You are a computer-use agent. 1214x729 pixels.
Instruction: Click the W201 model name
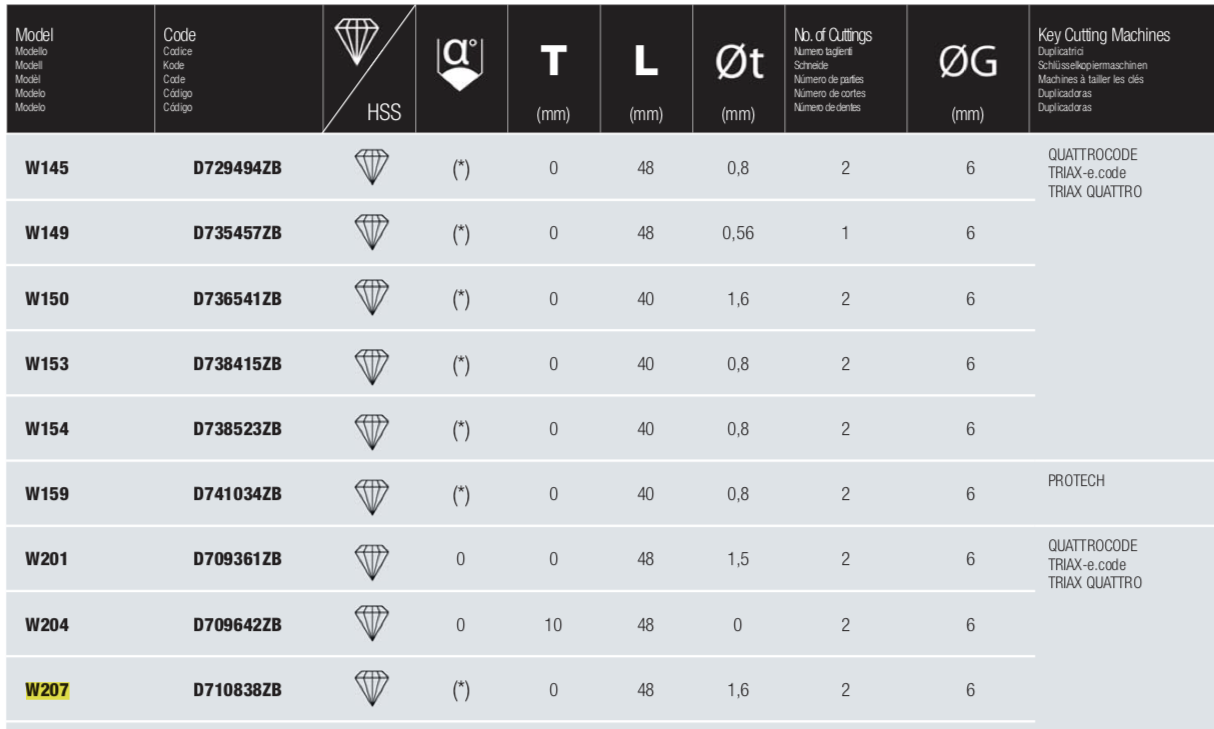(46, 558)
